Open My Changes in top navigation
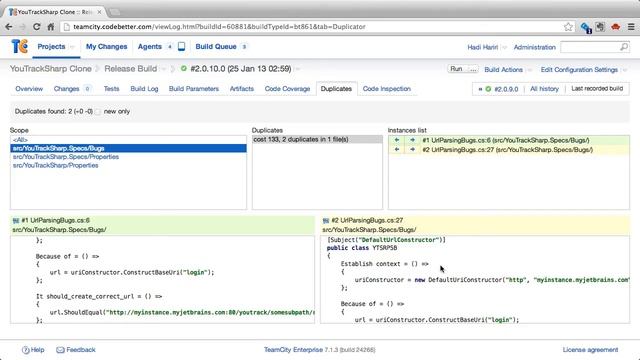Screen dimensions: 640x360 [107, 47]
